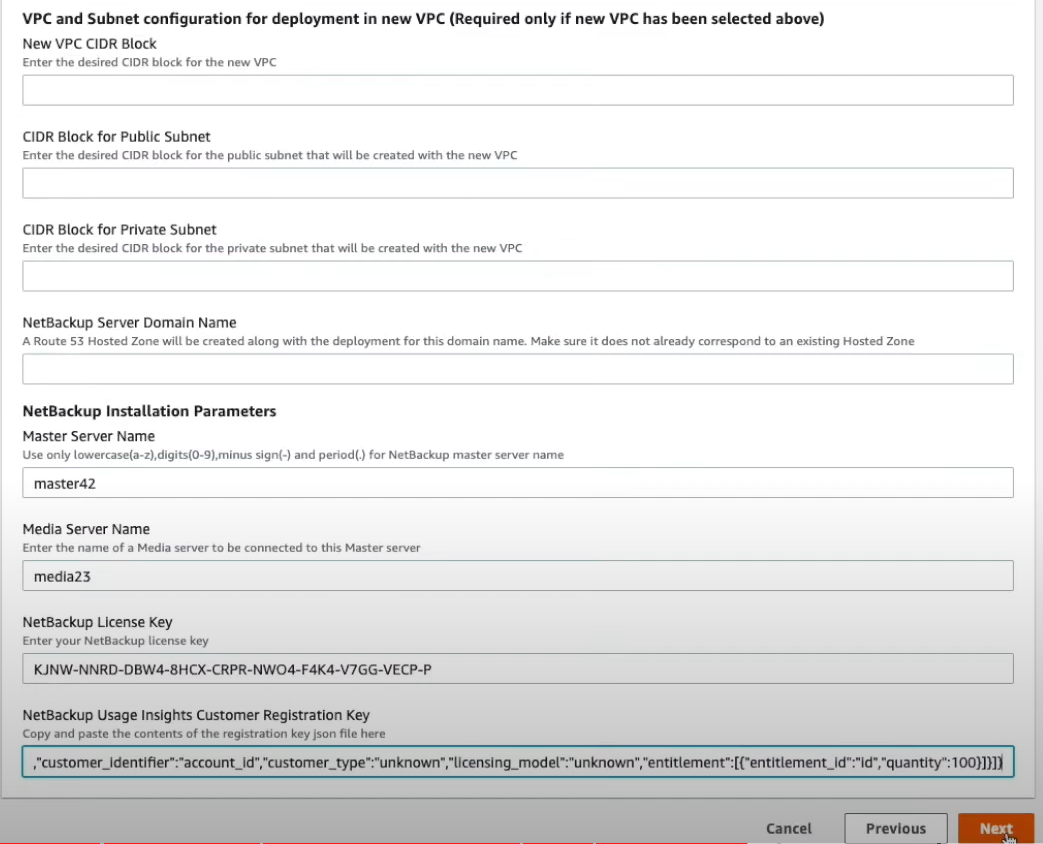This screenshot has height=844, width=1043.
Task: Click the 'Media Server Name' label
Action: pos(86,530)
